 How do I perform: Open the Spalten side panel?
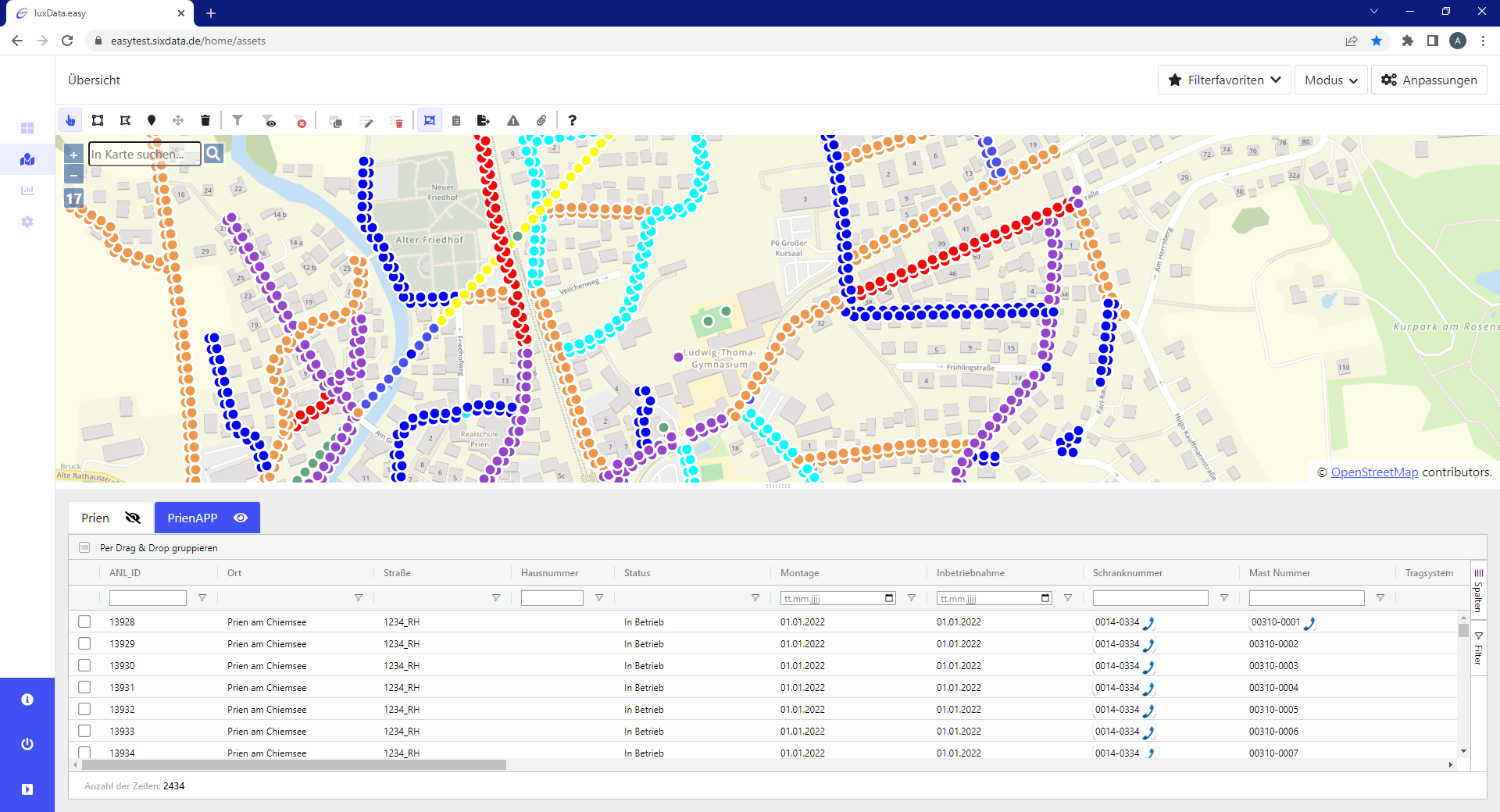click(1478, 591)
